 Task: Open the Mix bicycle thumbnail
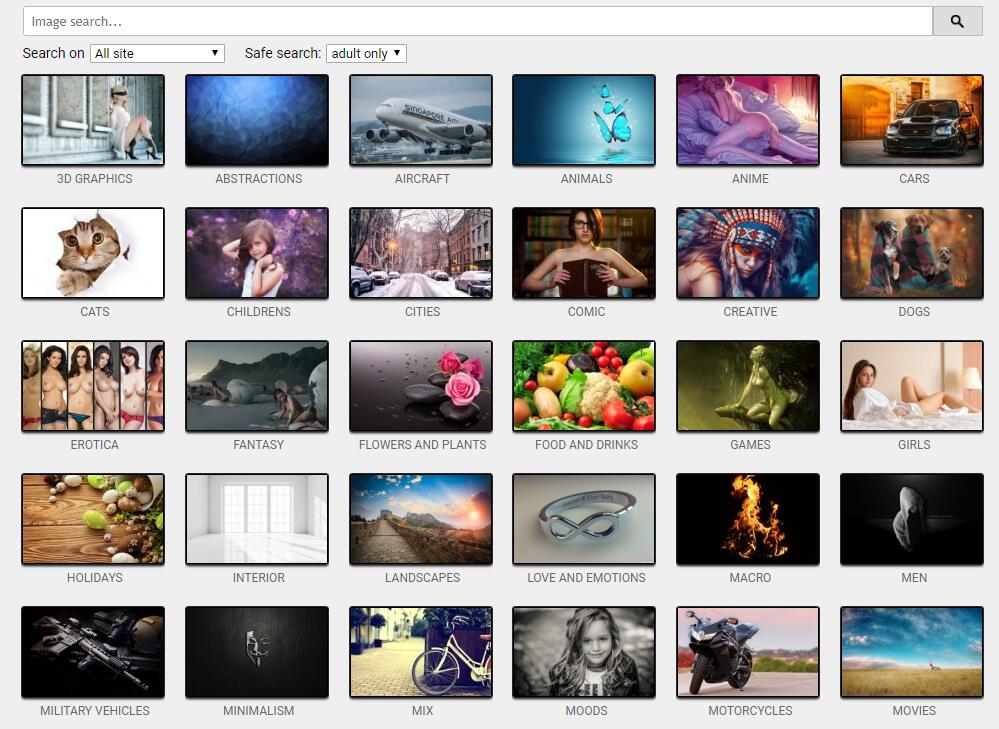(x=420, y=652)
